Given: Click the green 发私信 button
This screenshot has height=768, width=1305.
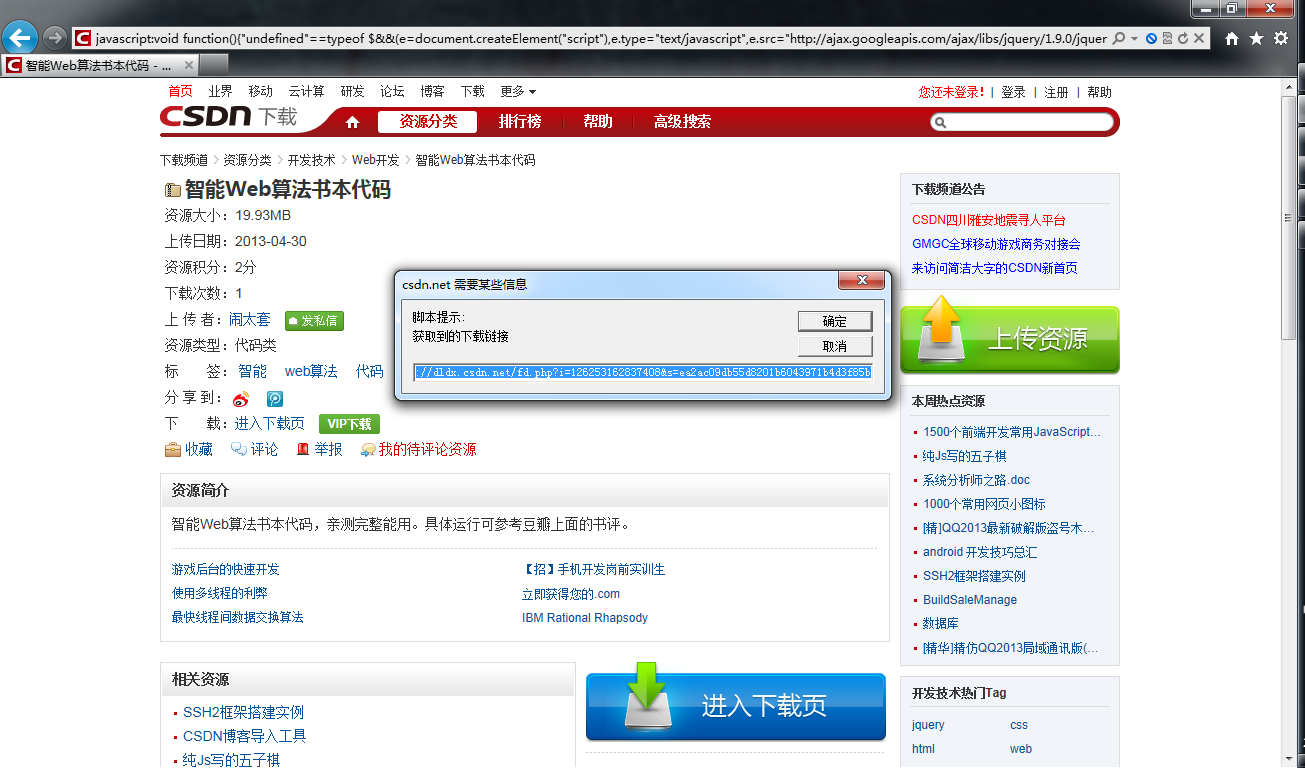Looking at the screenshot, I should click(x=314, y=321).
